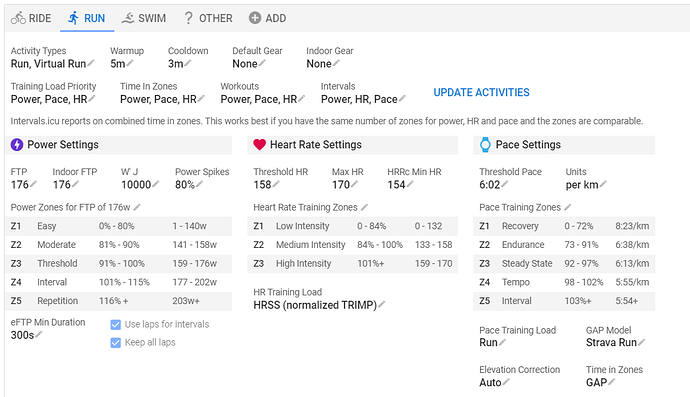Open the Other sport tab
The height and width of the screenshot is (397, 690).
208,18
